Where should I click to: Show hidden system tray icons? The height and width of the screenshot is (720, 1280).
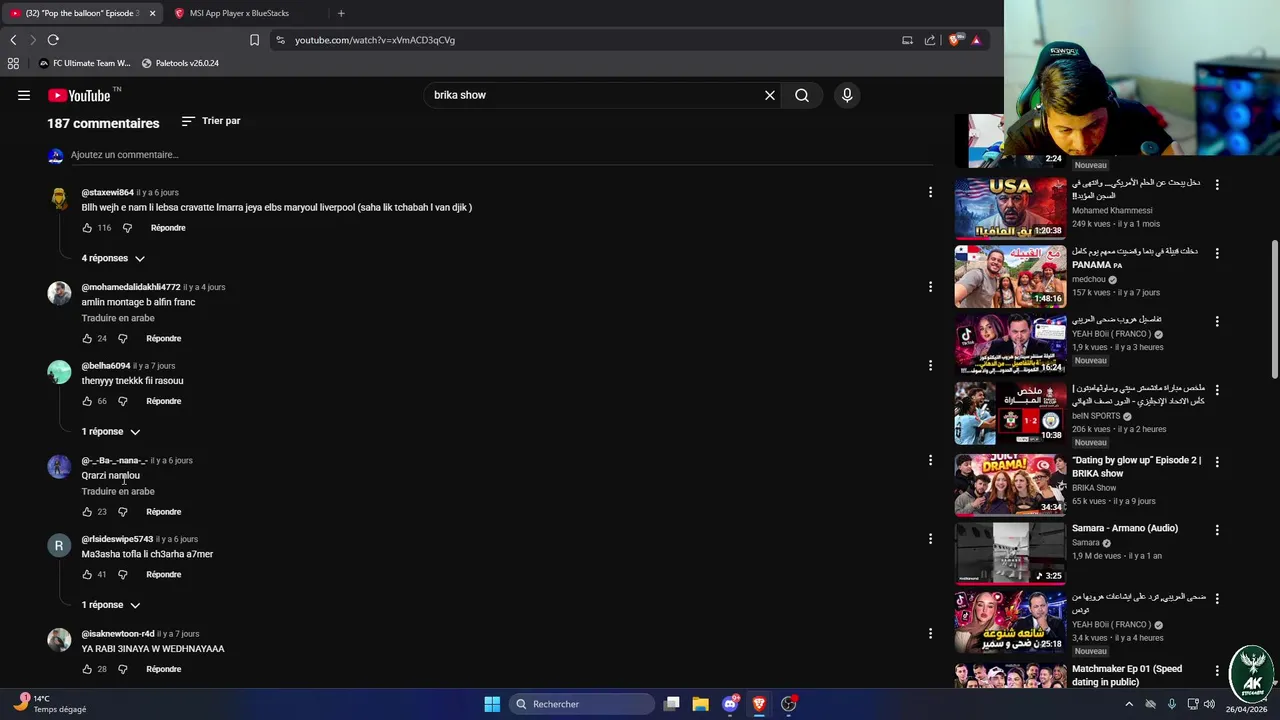coord(1129,704)
